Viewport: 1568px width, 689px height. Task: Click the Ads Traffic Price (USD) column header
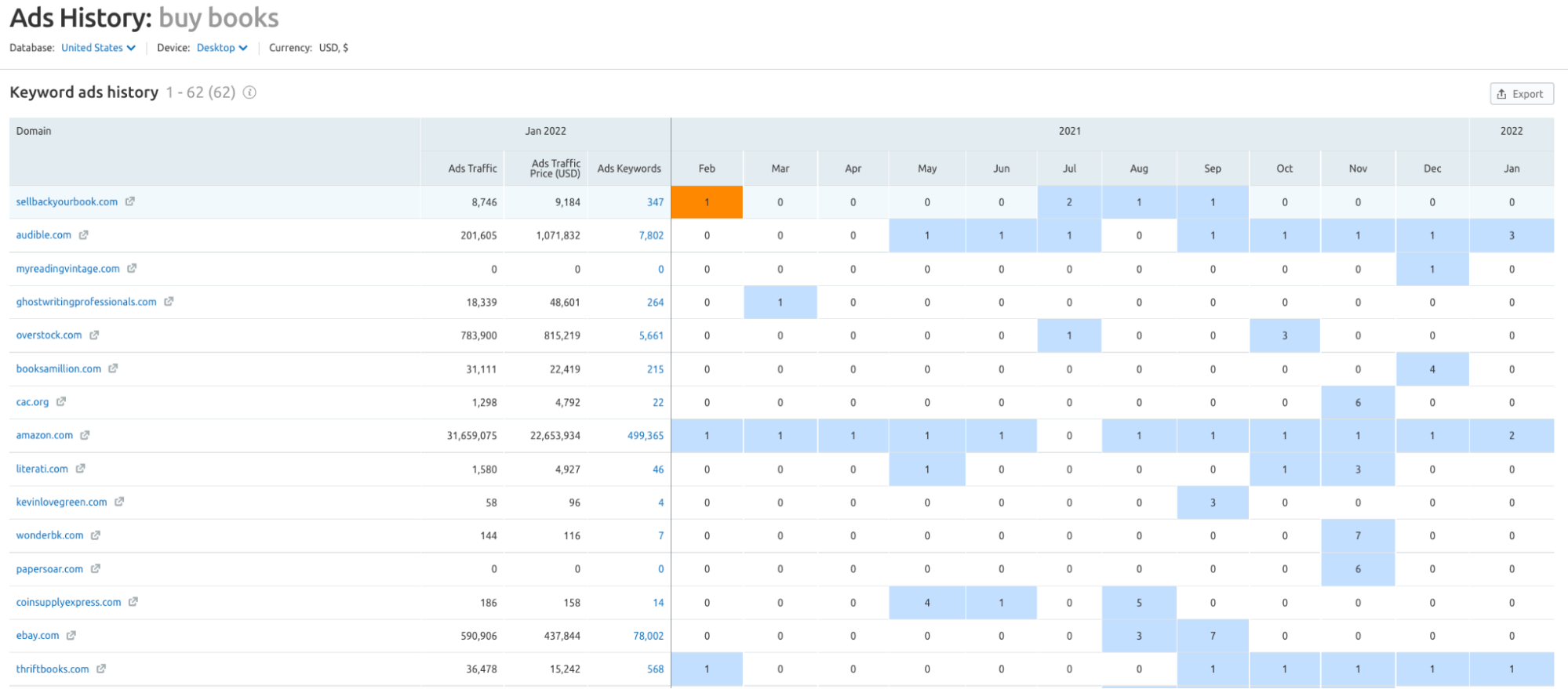[555, 169]
